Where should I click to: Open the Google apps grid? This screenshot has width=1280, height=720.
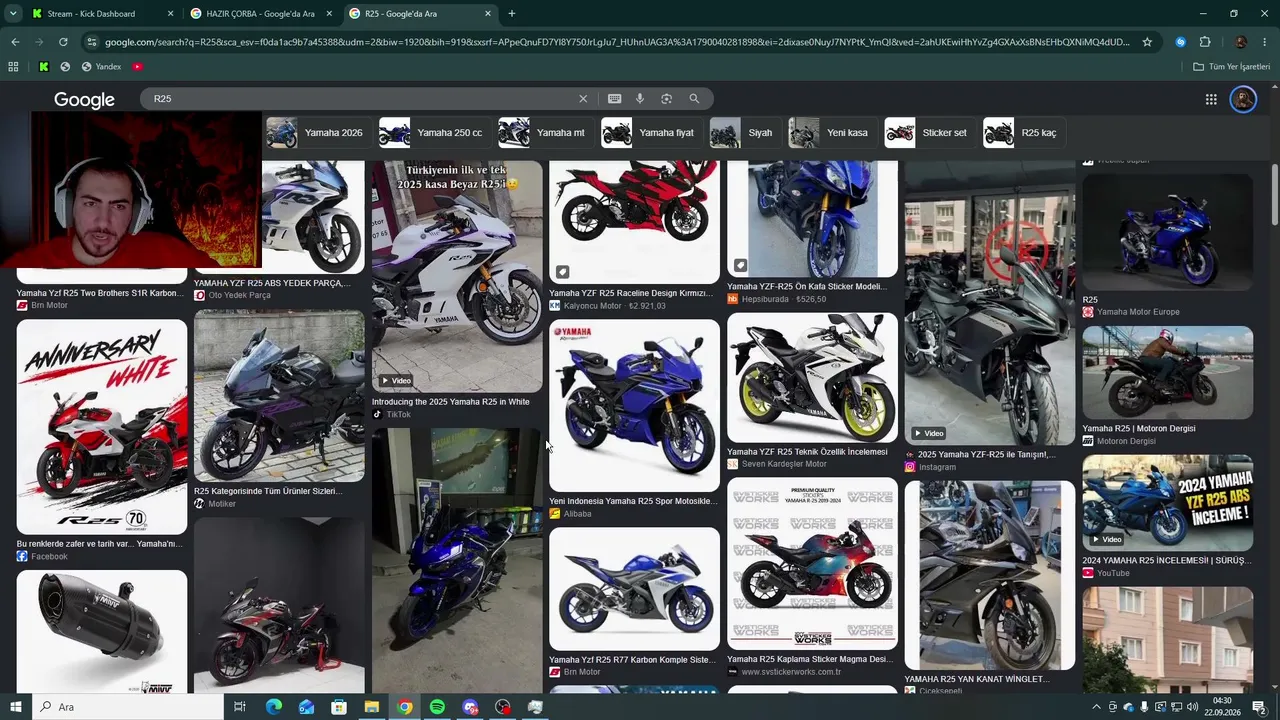[x=1211, y=99]
